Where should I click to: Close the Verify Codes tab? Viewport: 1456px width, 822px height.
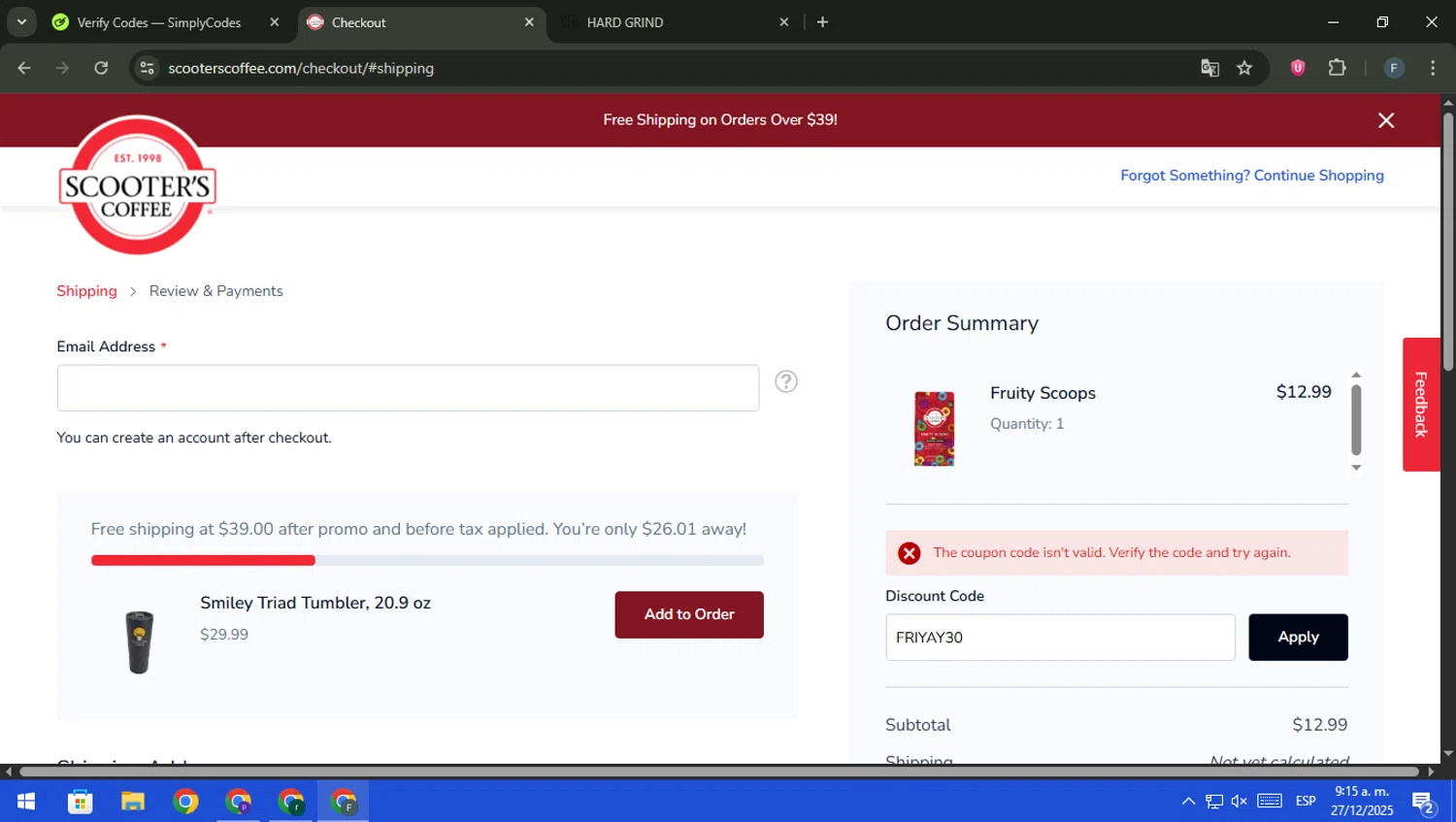275,22
